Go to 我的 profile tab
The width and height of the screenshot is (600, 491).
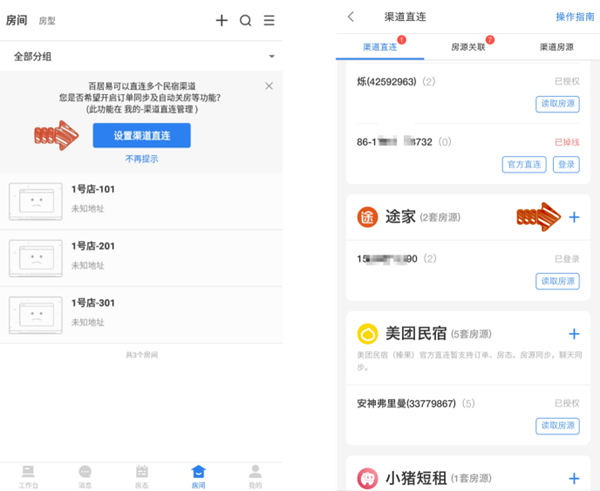(x=255, y=476)
